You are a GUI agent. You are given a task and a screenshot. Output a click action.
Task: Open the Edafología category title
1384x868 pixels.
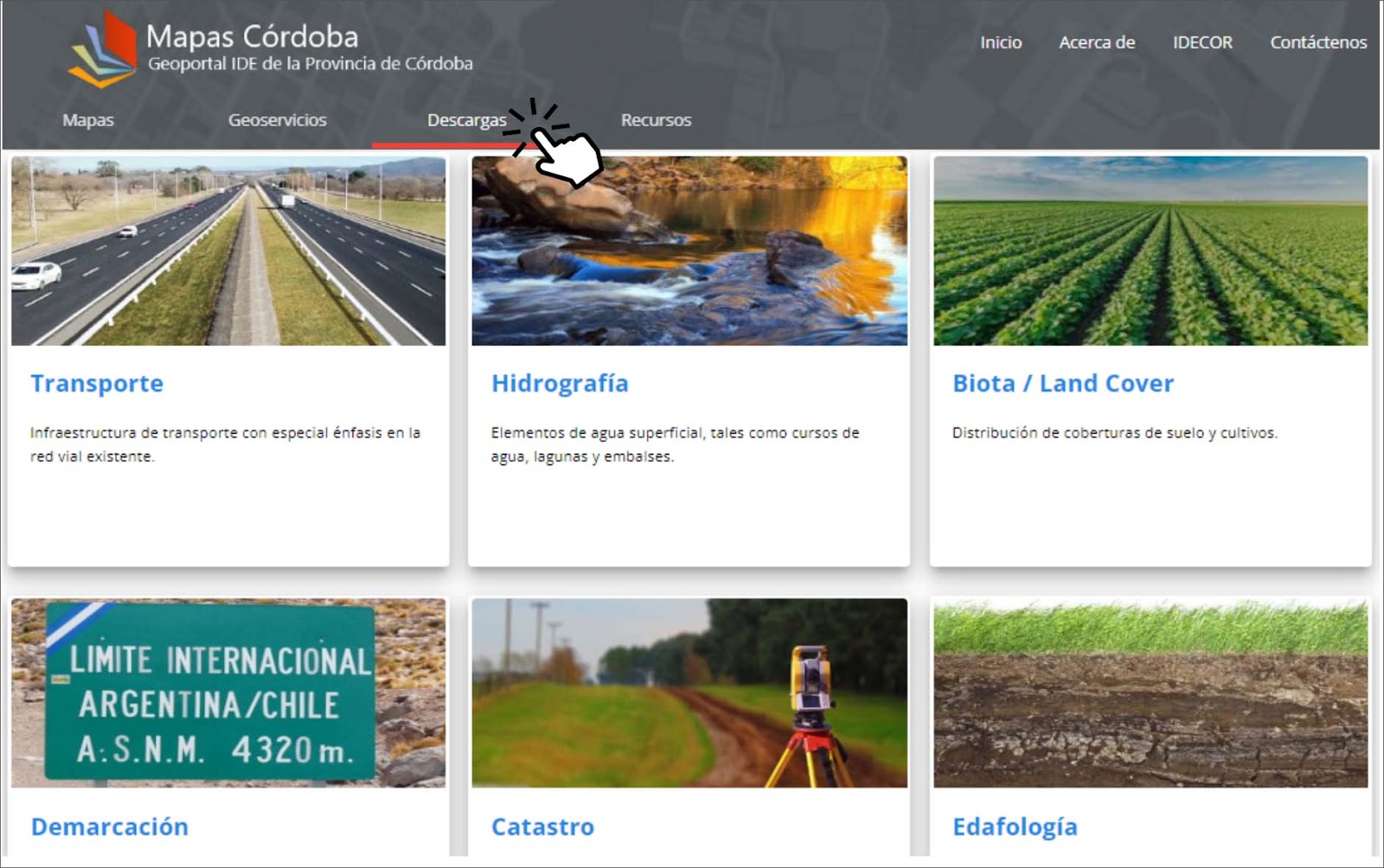[1015, 827]
